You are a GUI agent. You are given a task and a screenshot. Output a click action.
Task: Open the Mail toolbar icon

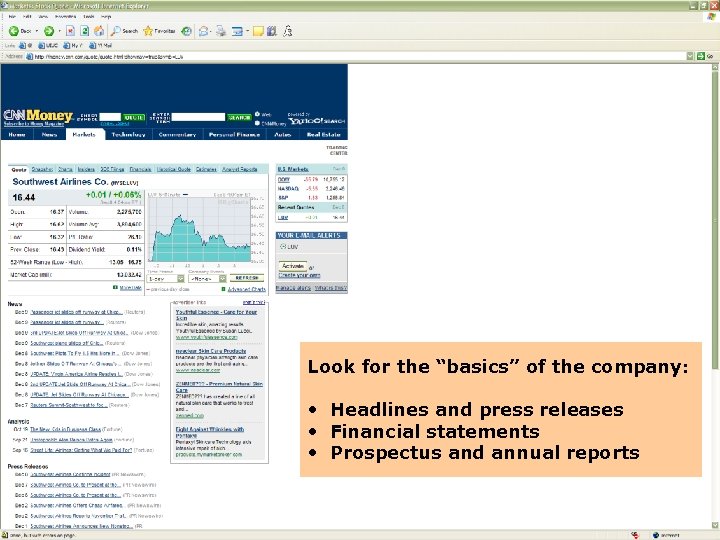[x=203, y=31]
